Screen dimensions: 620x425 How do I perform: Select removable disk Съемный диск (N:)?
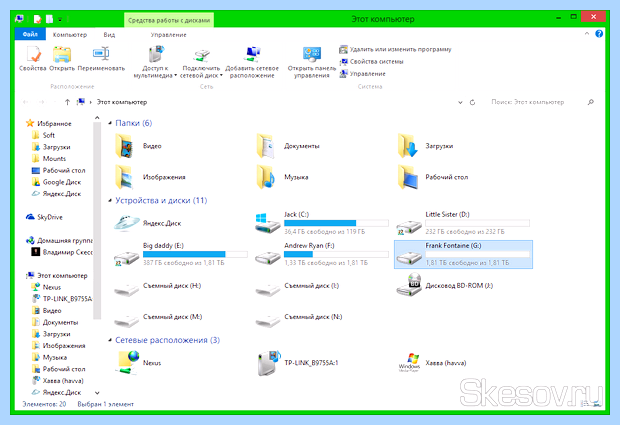pyautogui.click(x=299, y=319)
